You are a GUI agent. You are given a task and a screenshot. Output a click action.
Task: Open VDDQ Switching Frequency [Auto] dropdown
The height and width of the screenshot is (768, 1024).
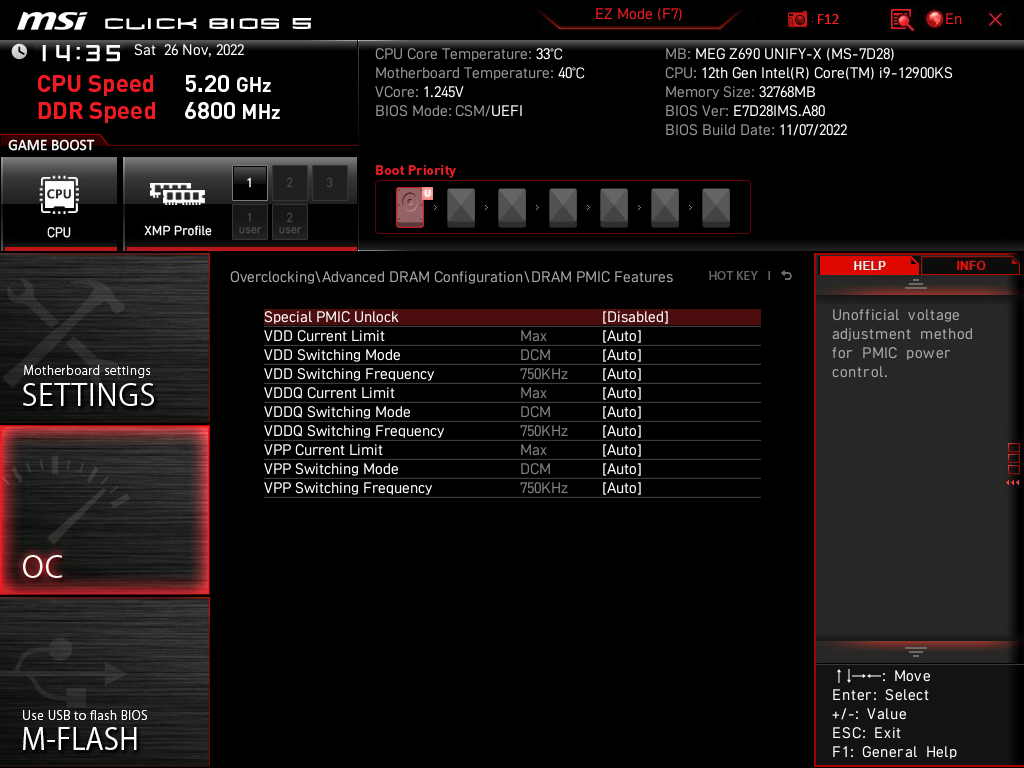click(622, 430)
